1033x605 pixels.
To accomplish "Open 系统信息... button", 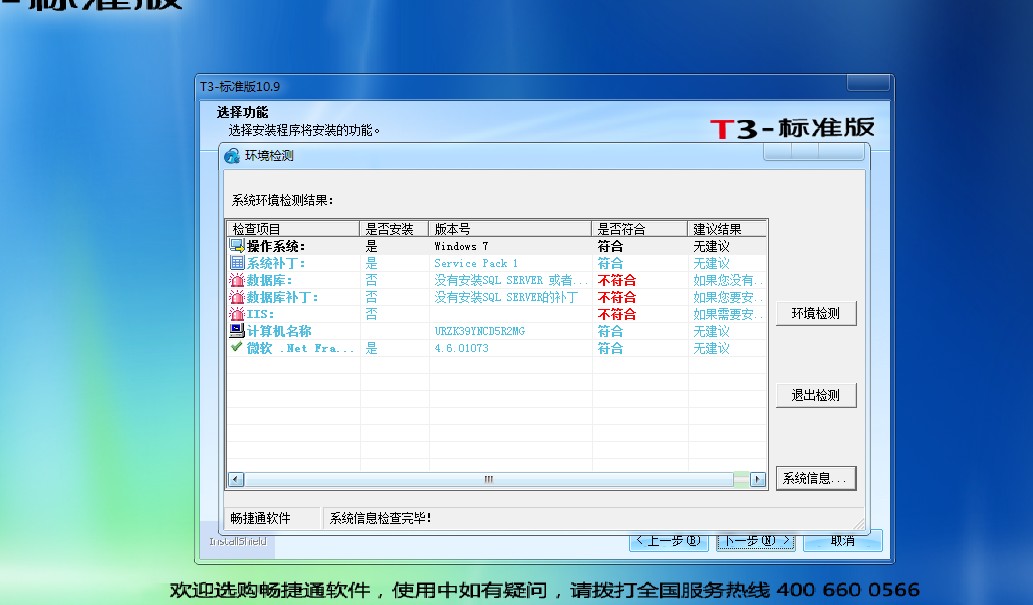I will point(816,478).
